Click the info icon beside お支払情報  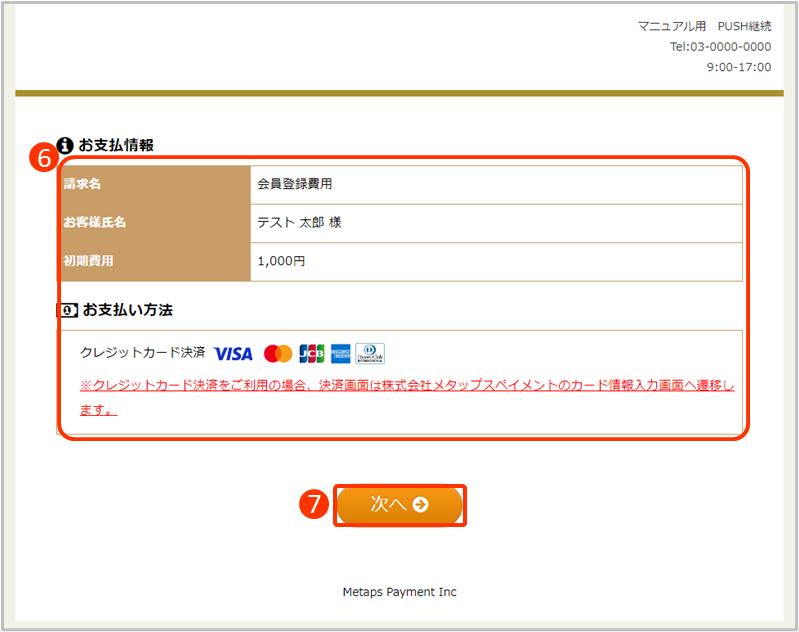click(66, 144)
